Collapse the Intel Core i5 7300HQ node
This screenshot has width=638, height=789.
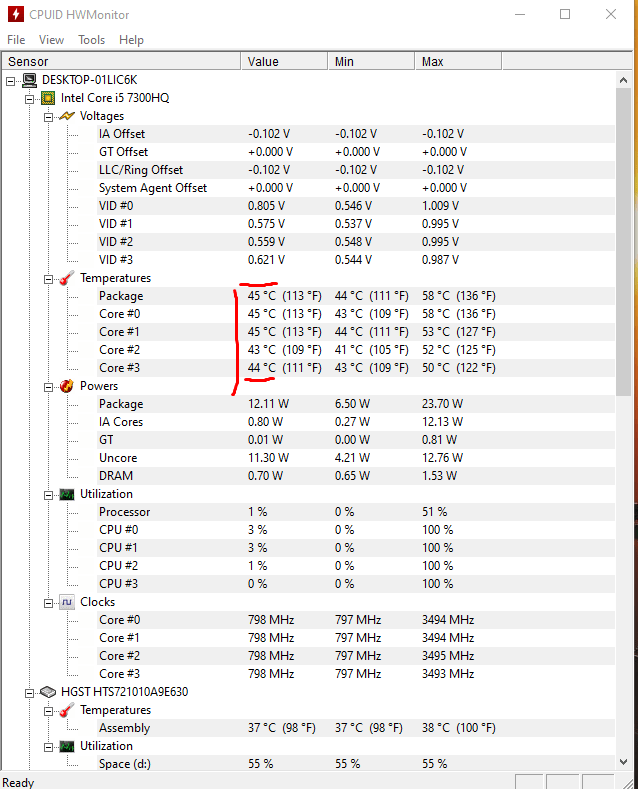click(x=30, y=99)
